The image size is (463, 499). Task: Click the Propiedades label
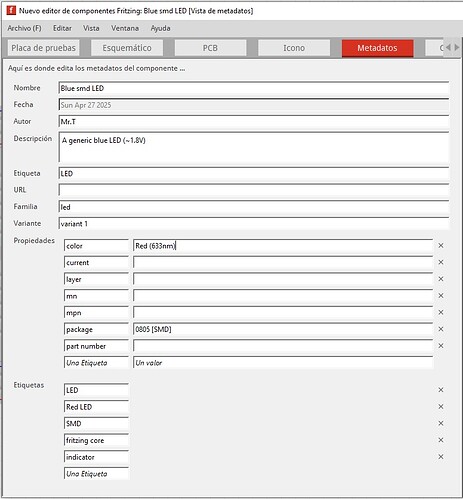(x=34, y=241)
